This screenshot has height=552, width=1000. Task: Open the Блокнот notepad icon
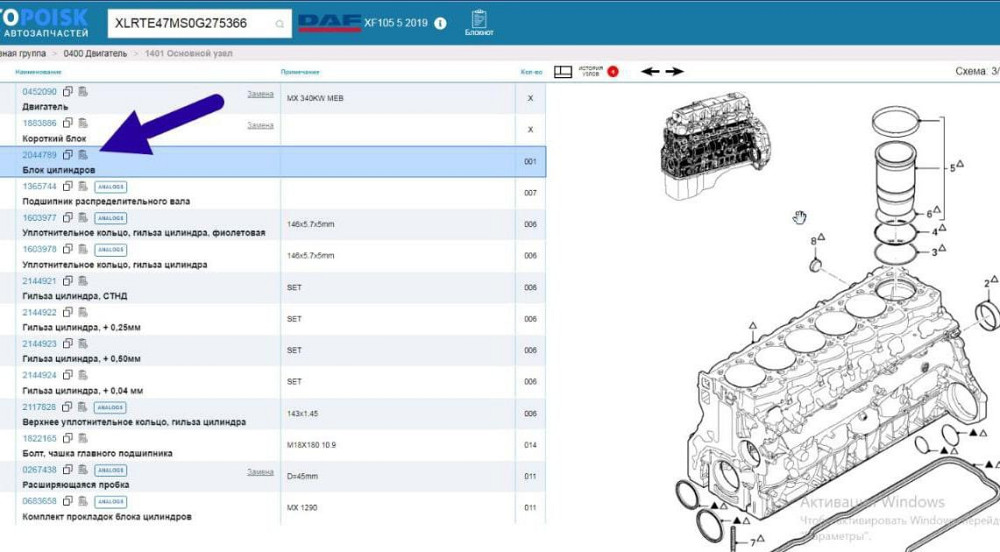(479, 22)
